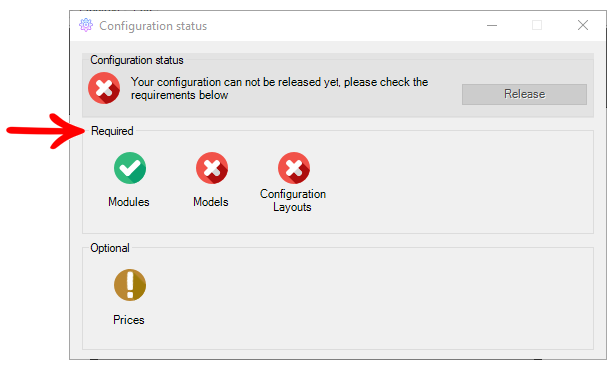
Task: Select the Modules text label
Action: coord(129,202)
